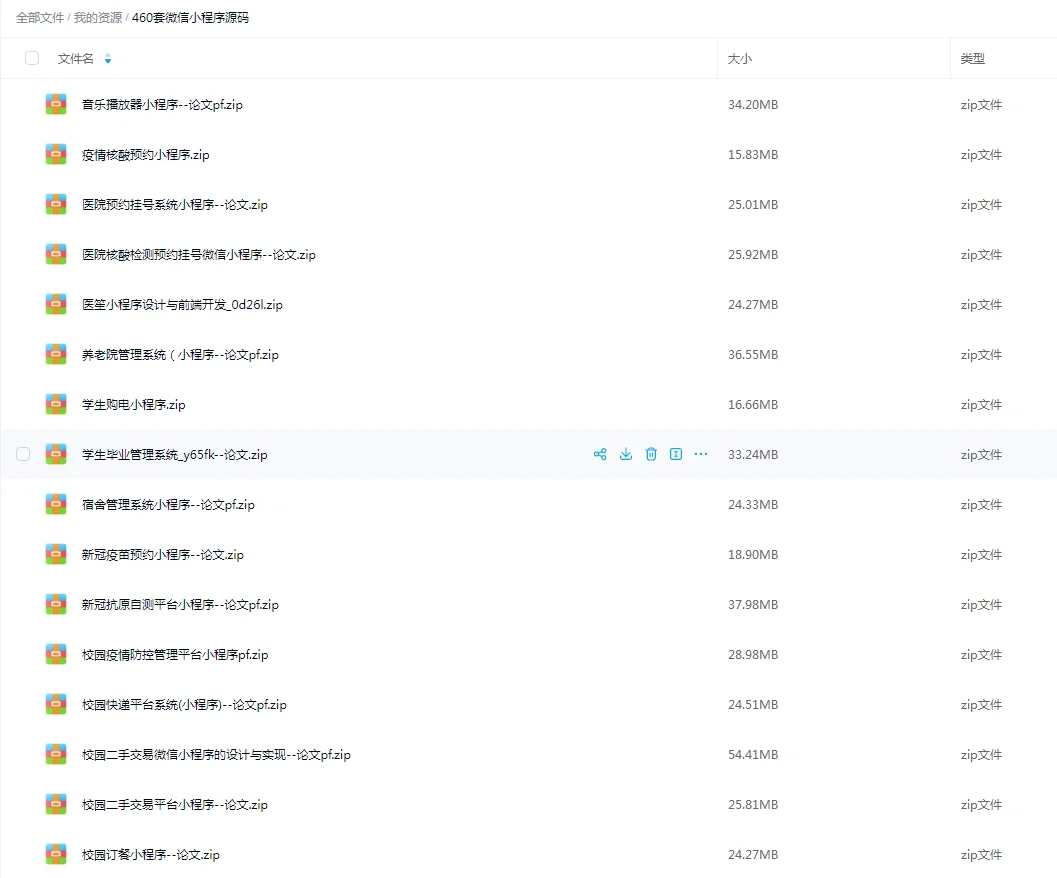The width and height of the screenshot is (1057, 878).
Task: Delete the file using the trash icon
Action: click(x=651, y=454)
